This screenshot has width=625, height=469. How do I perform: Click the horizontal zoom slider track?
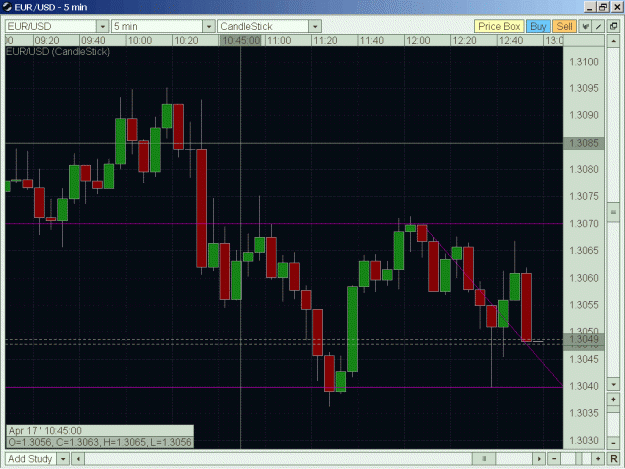tap(576, 459)
